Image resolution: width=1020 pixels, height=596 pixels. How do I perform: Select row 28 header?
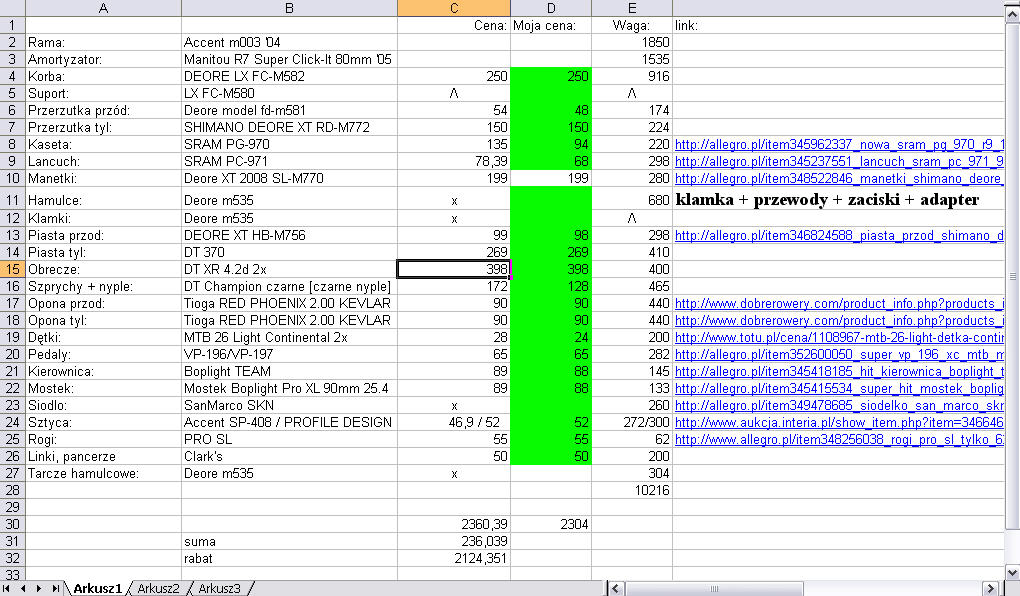coord(12,490)
